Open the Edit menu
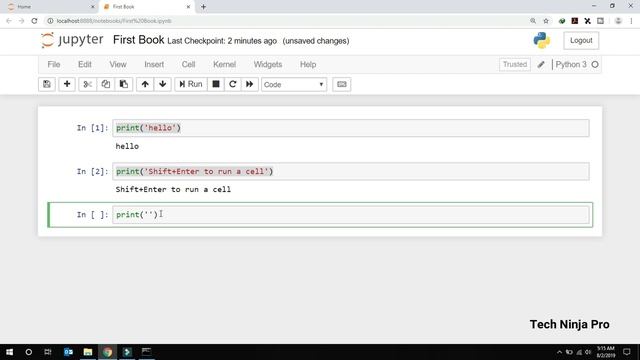The height and width of the screenshot is (360, 640). tap(84, 64)
